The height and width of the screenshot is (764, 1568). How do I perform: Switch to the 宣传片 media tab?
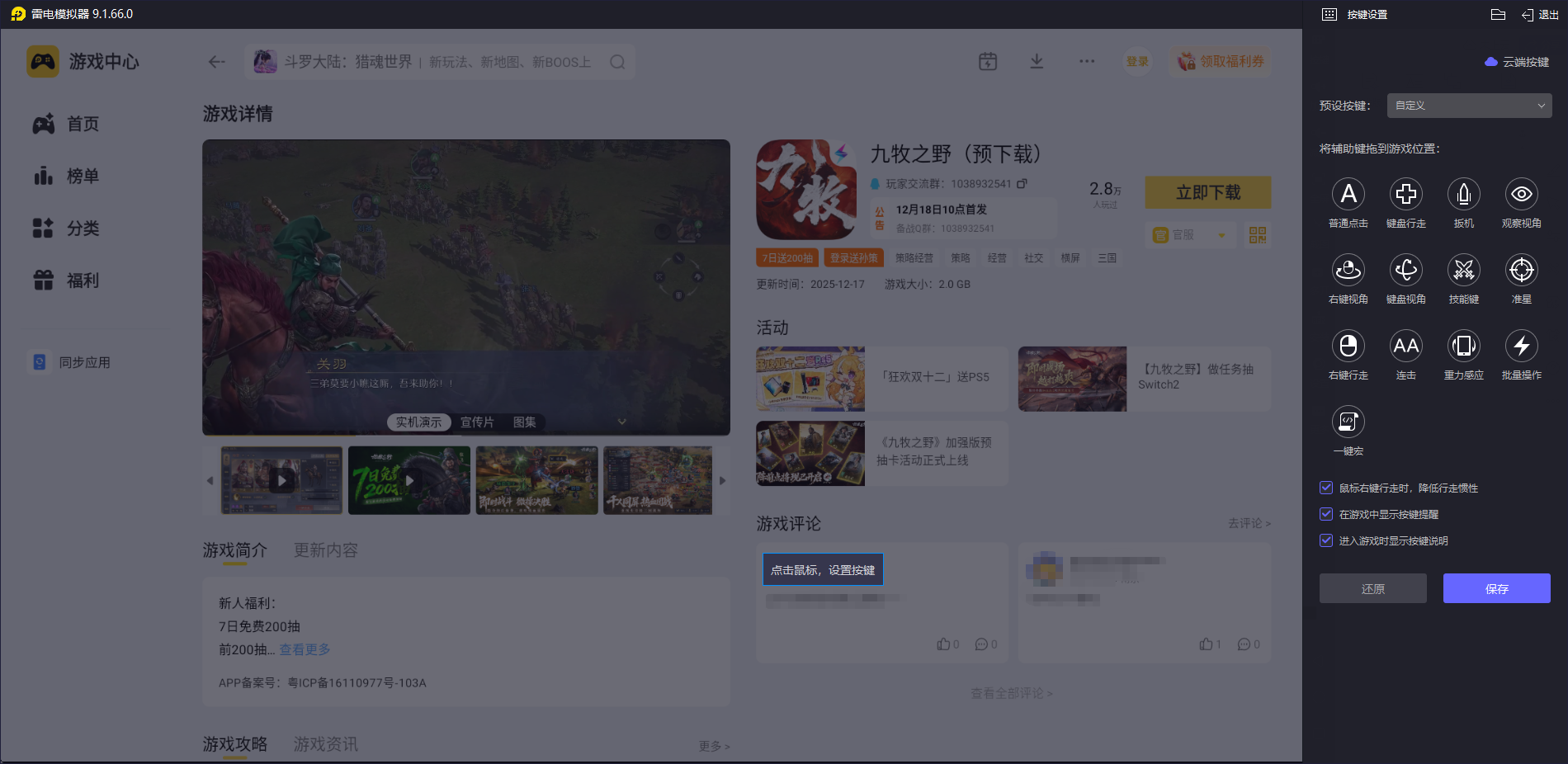[x=477, y=422]
